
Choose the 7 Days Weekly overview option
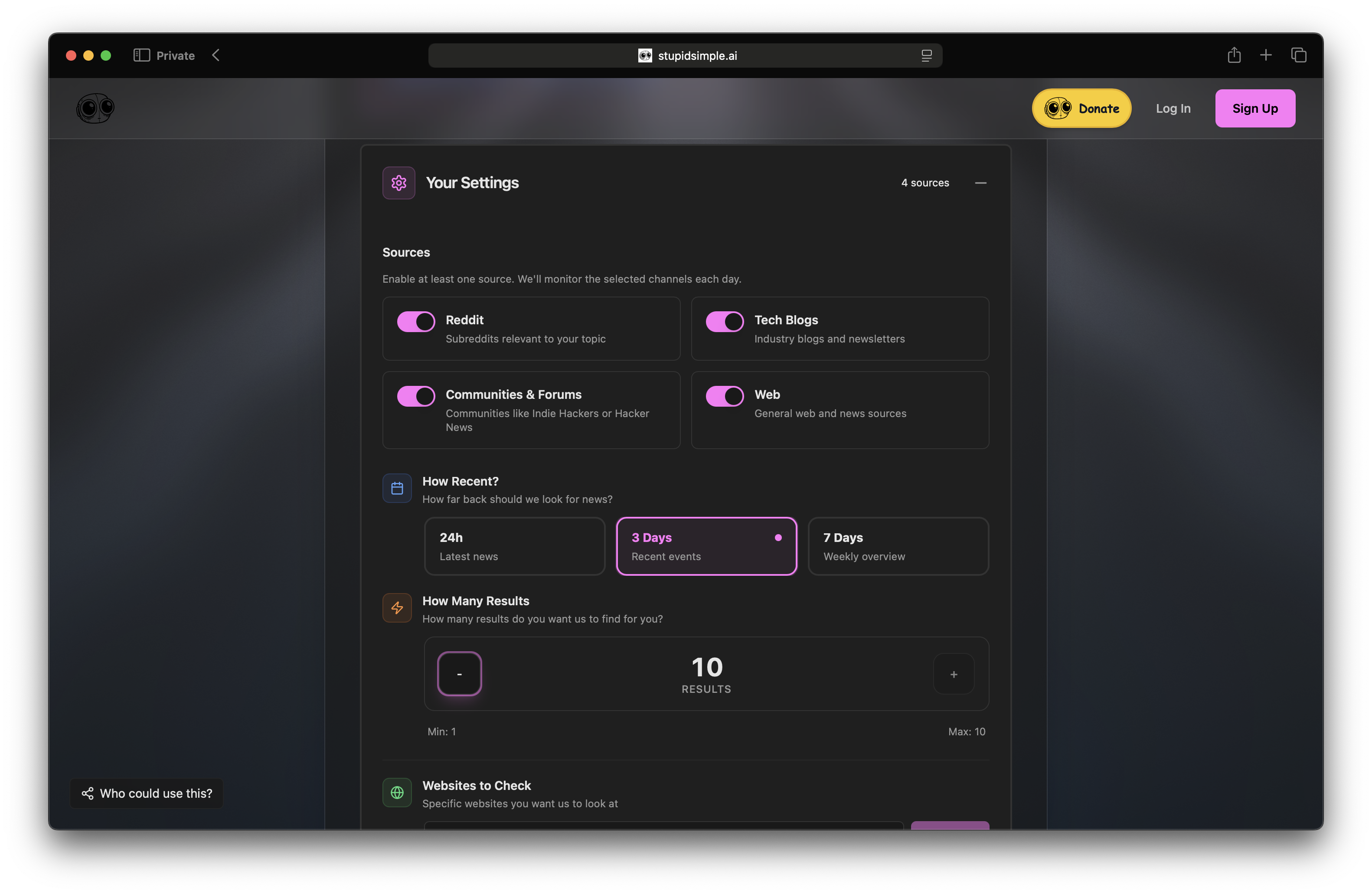[898, 546]
